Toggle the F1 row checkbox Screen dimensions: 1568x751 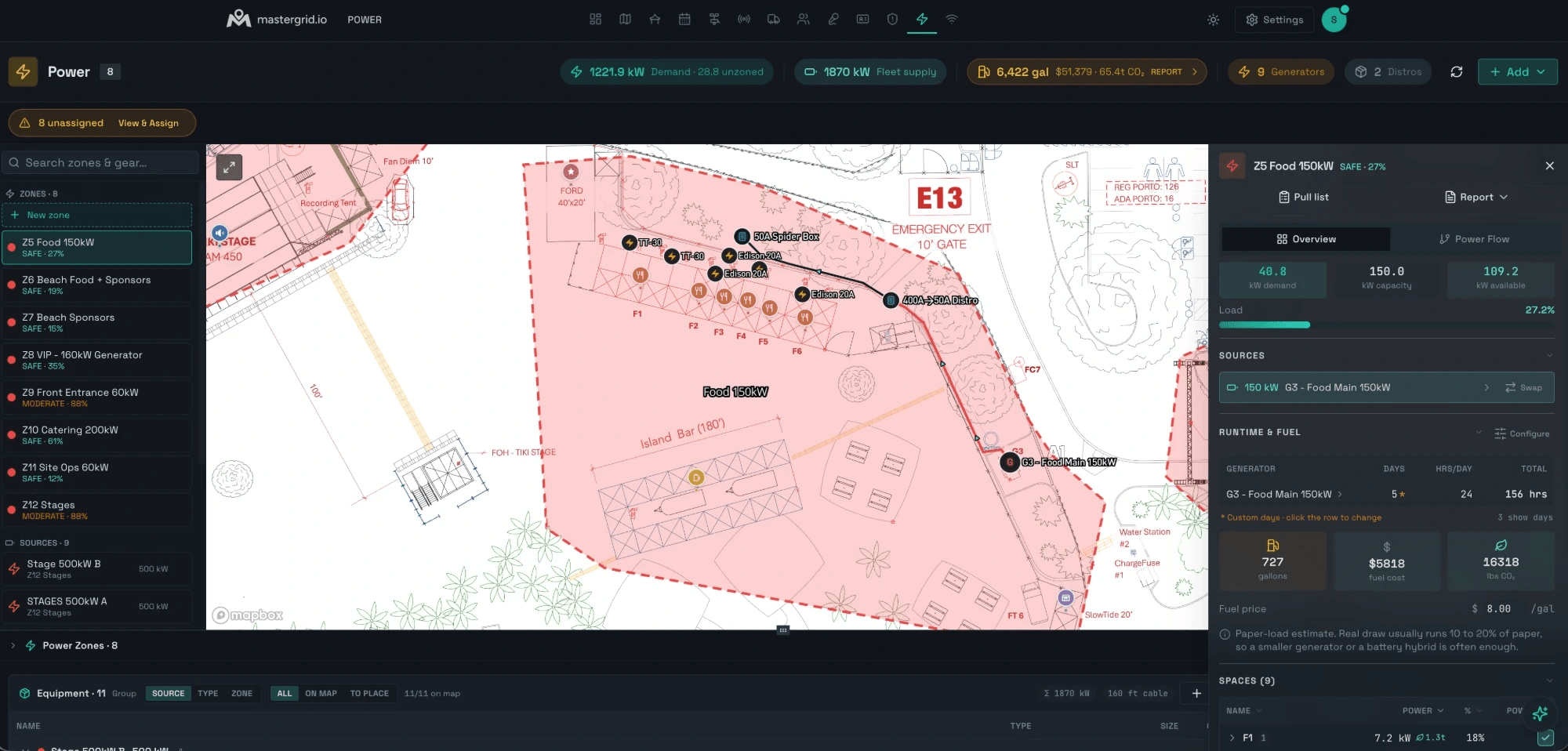1545,738
